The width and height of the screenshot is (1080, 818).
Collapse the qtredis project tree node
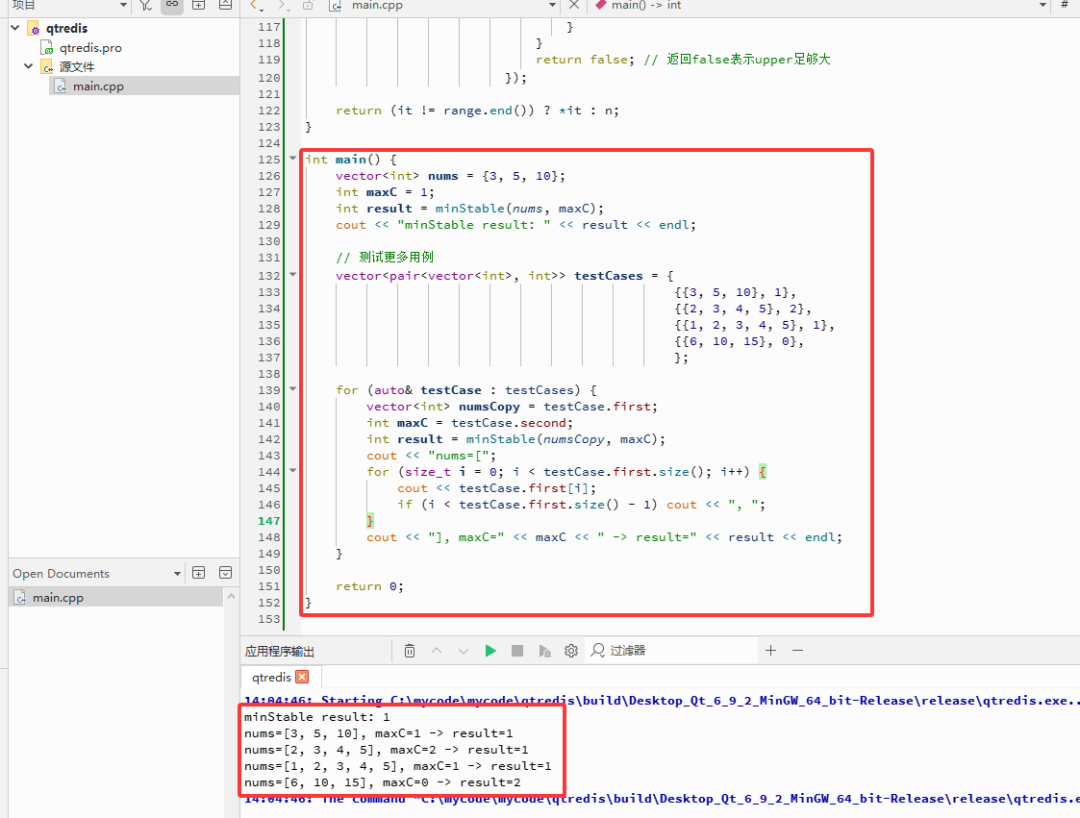click(15, 28)
